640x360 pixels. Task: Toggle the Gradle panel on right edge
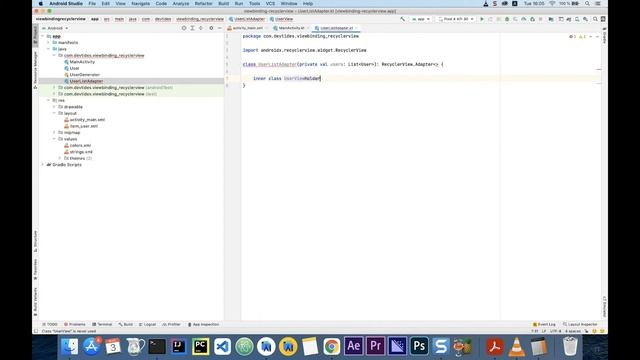[604, 35]
